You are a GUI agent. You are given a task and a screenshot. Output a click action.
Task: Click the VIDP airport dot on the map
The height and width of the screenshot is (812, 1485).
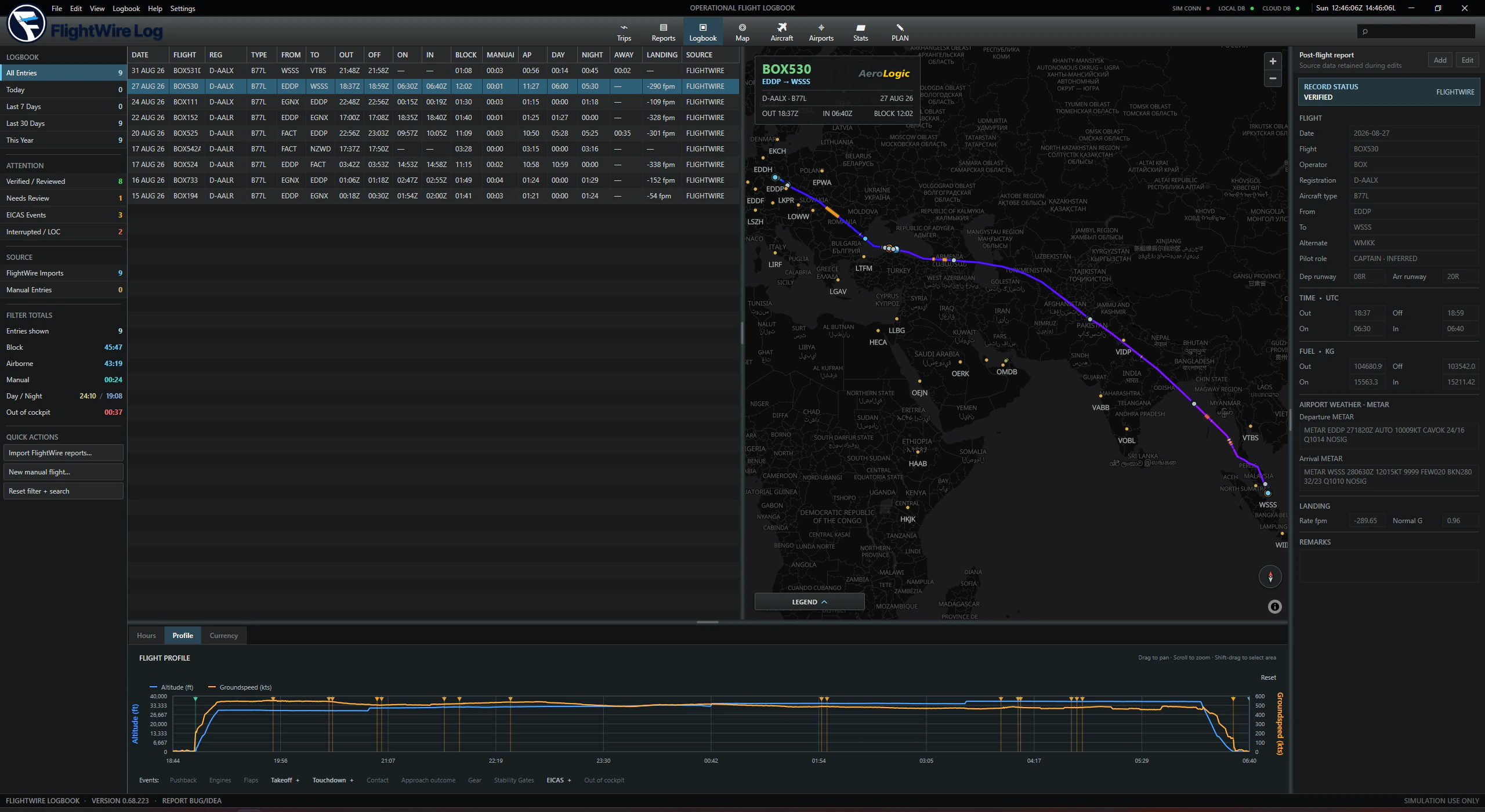pos(1124,340)
